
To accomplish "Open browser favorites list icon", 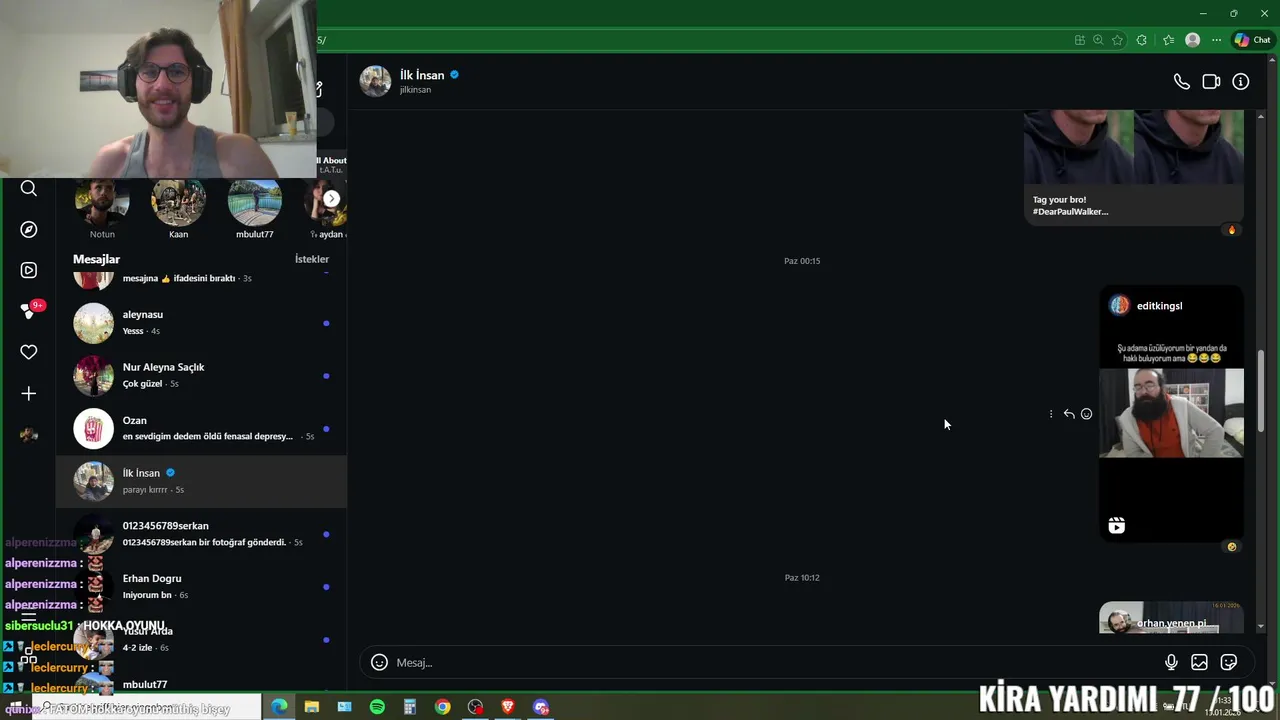I will [1168, 40].
